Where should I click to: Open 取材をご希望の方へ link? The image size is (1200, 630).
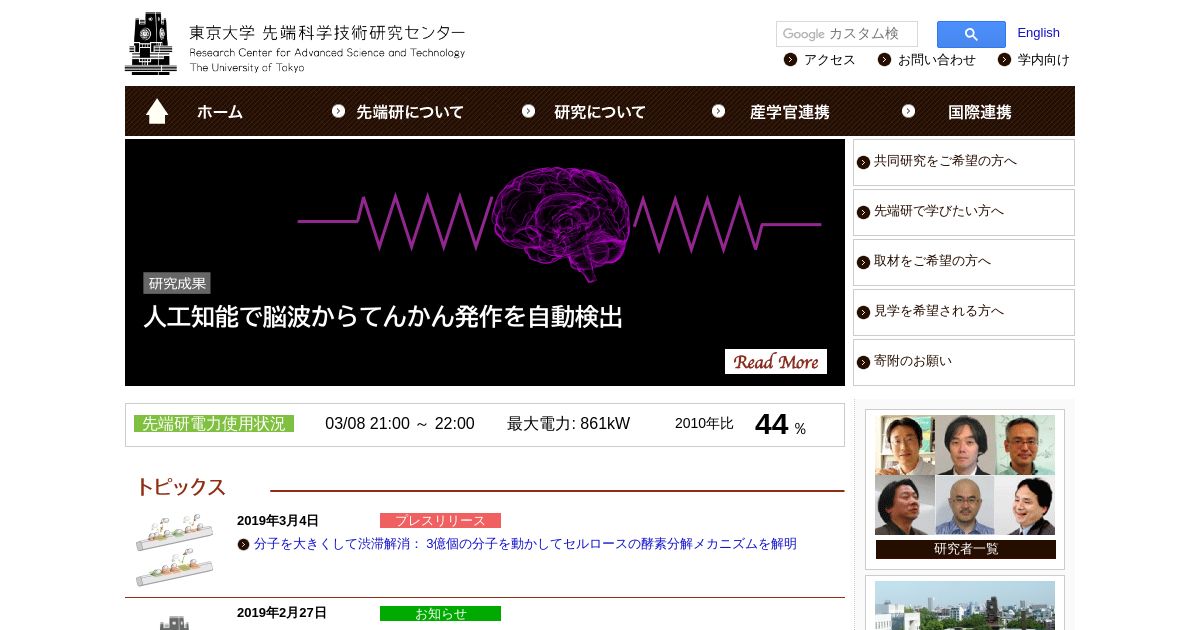tap(932, 261)
